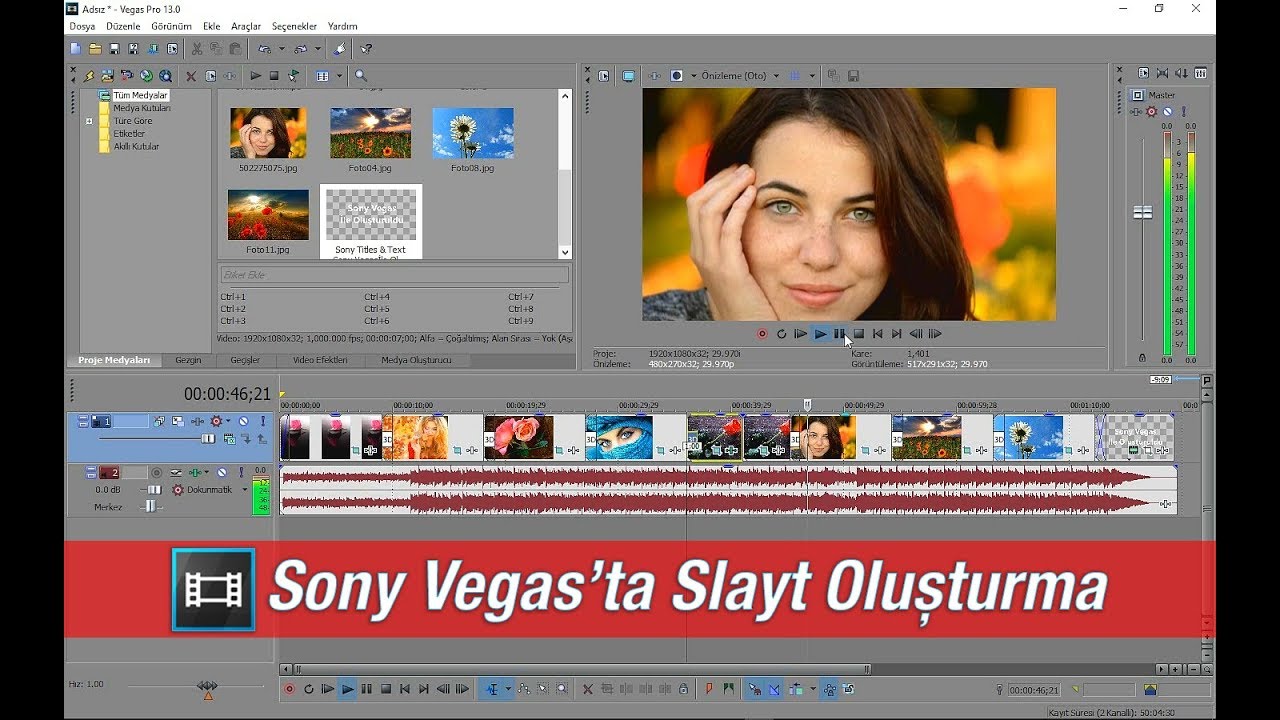This screenshot has width=1280, height=720.
Task: Click the Delete X icon in bottom toolbar
Action: coord(588,689)
